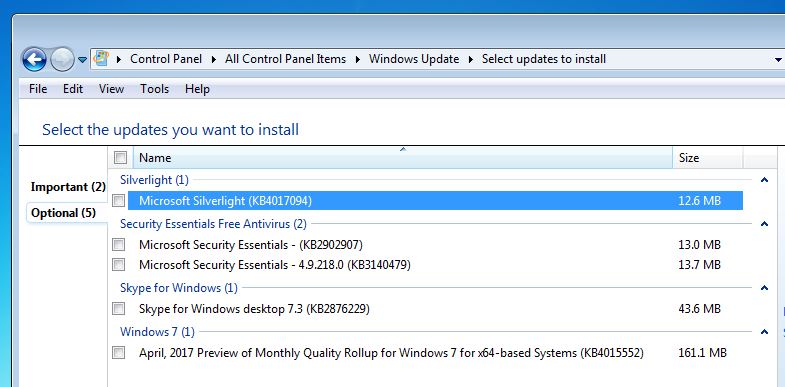Click Windows 7 (1) group header
785x387 pixels.
coord(157,332)
